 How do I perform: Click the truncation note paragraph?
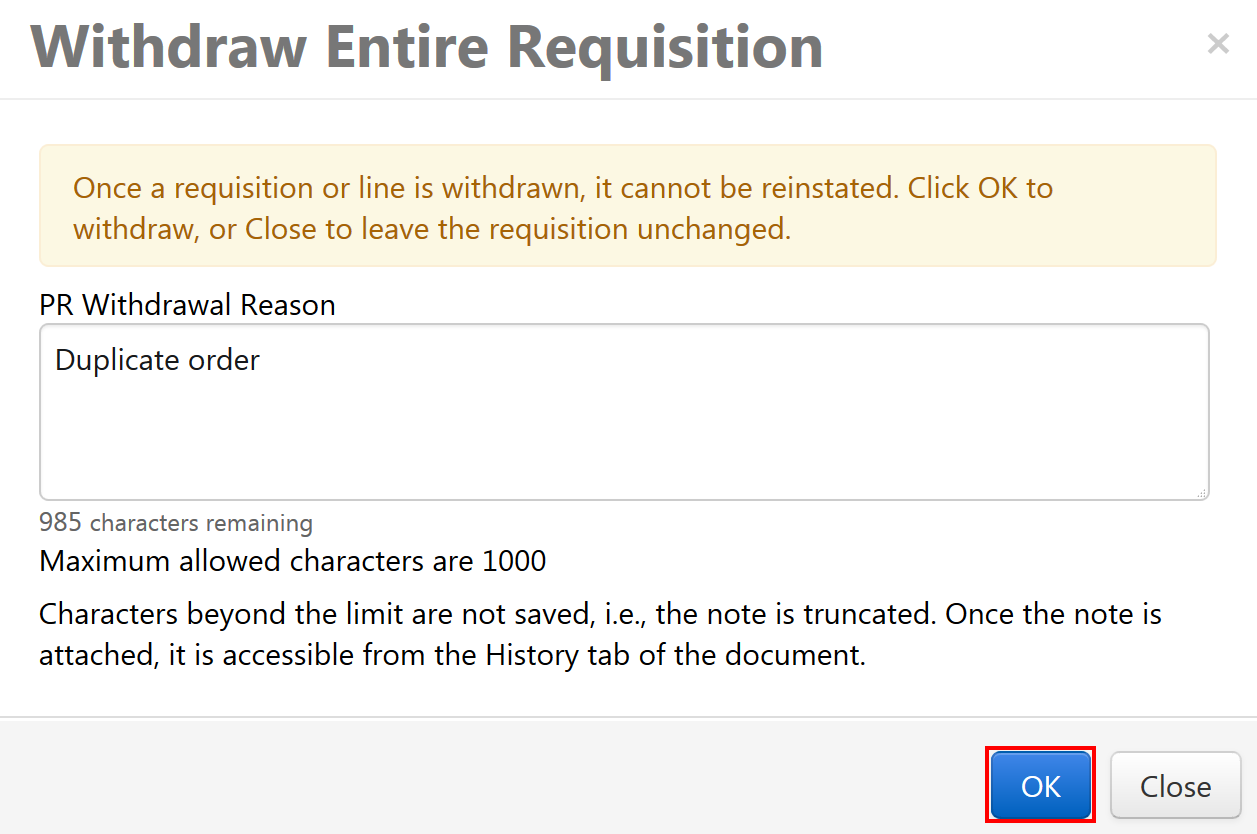(x=600, y=634)
